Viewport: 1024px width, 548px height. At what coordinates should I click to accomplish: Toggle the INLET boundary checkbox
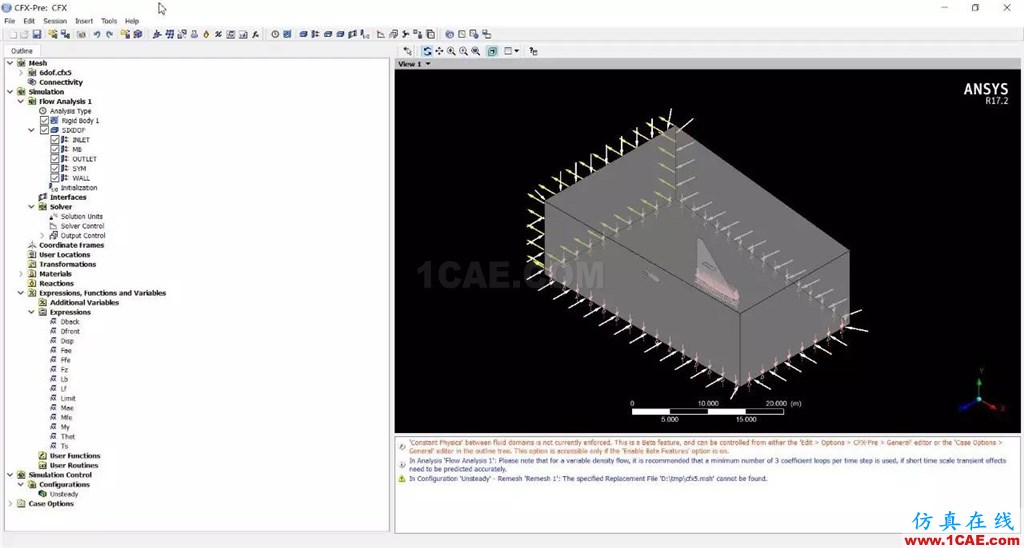click(55, 140)
